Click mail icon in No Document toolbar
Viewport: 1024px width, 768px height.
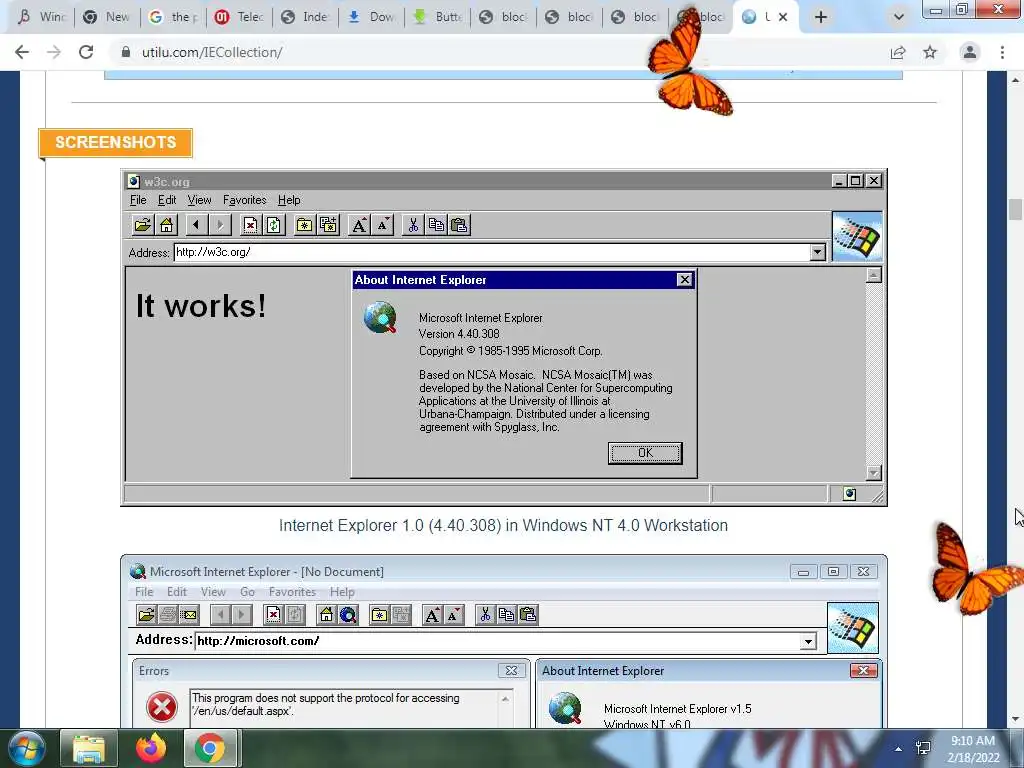coord(189,615)
